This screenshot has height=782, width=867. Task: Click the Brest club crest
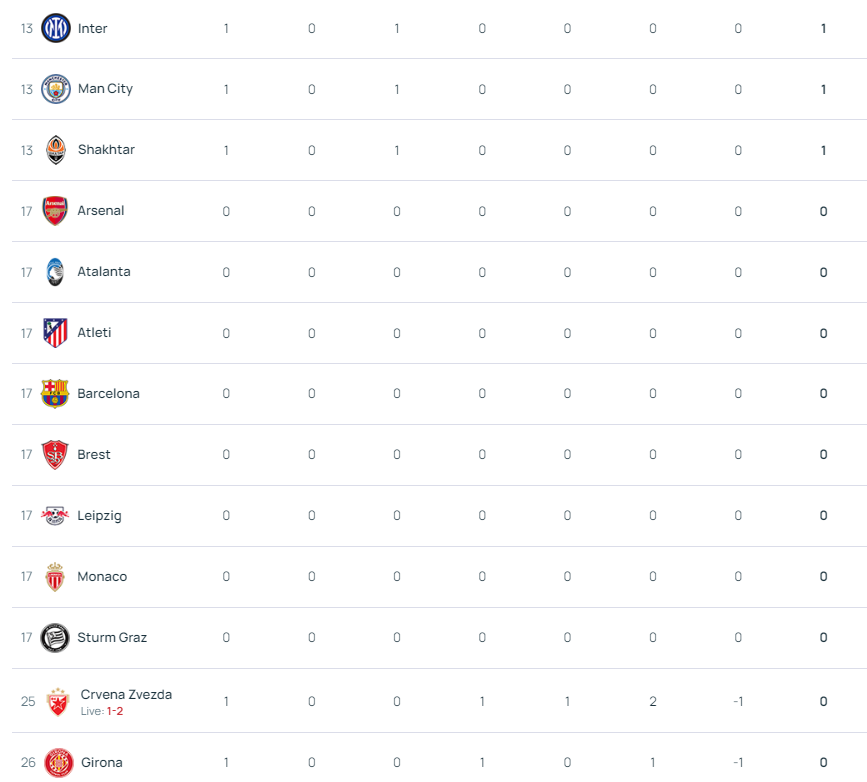(x=55, y=455)
